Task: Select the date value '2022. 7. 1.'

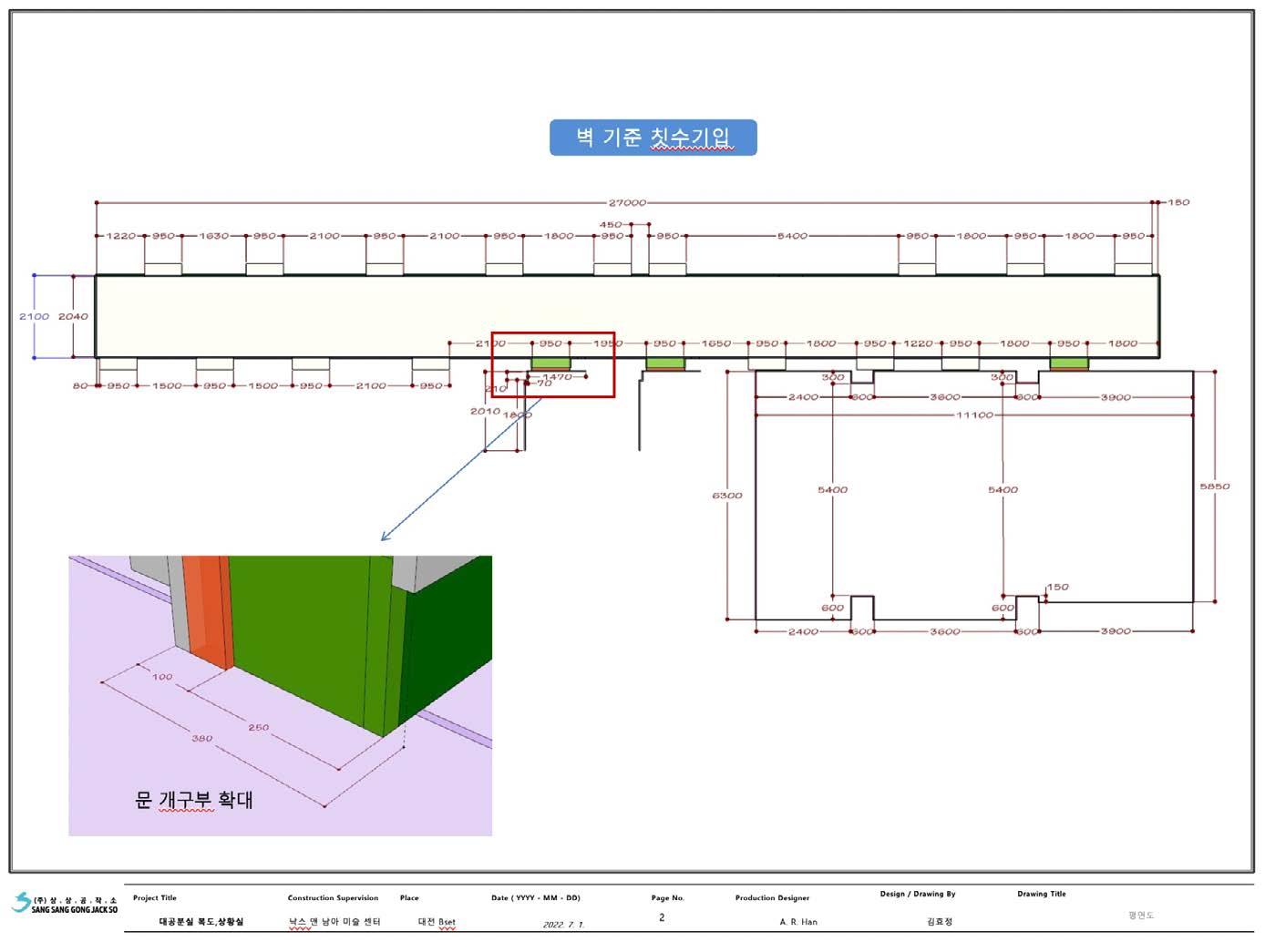Action: pyautogui.click(x=563, y=924)
